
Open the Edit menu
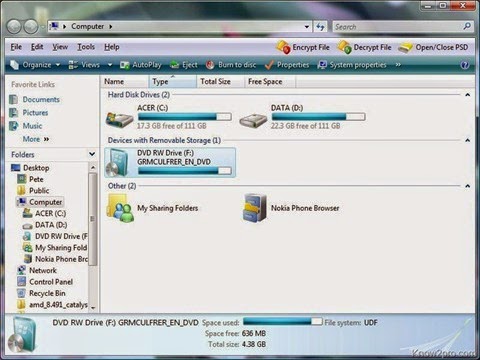37,47
